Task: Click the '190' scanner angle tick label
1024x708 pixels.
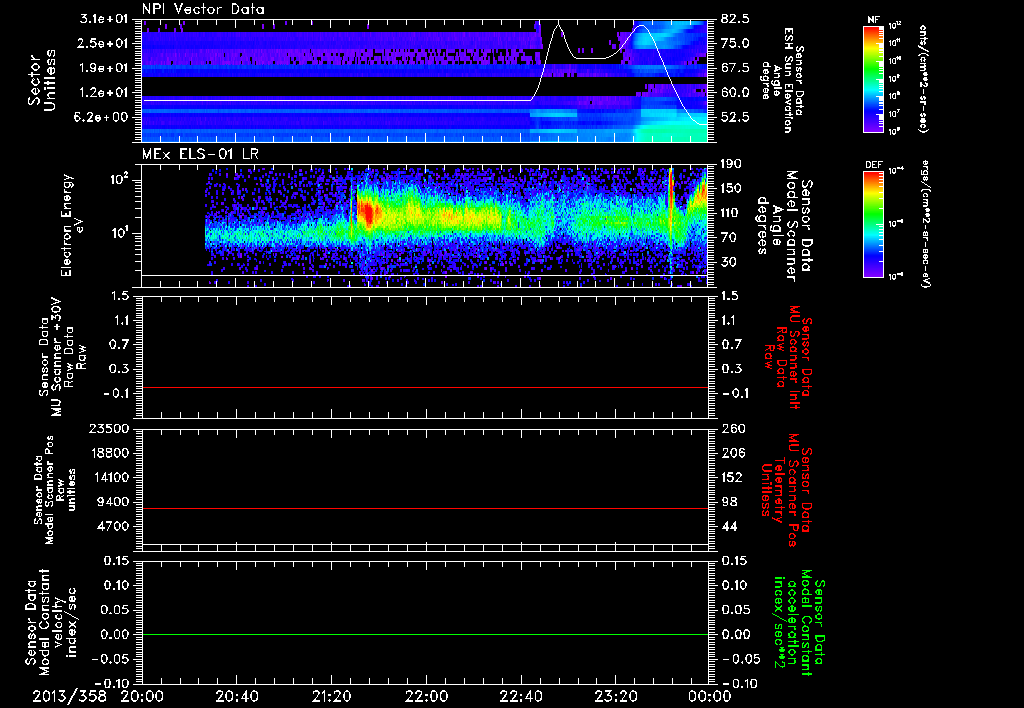Action: pos(733,164)
